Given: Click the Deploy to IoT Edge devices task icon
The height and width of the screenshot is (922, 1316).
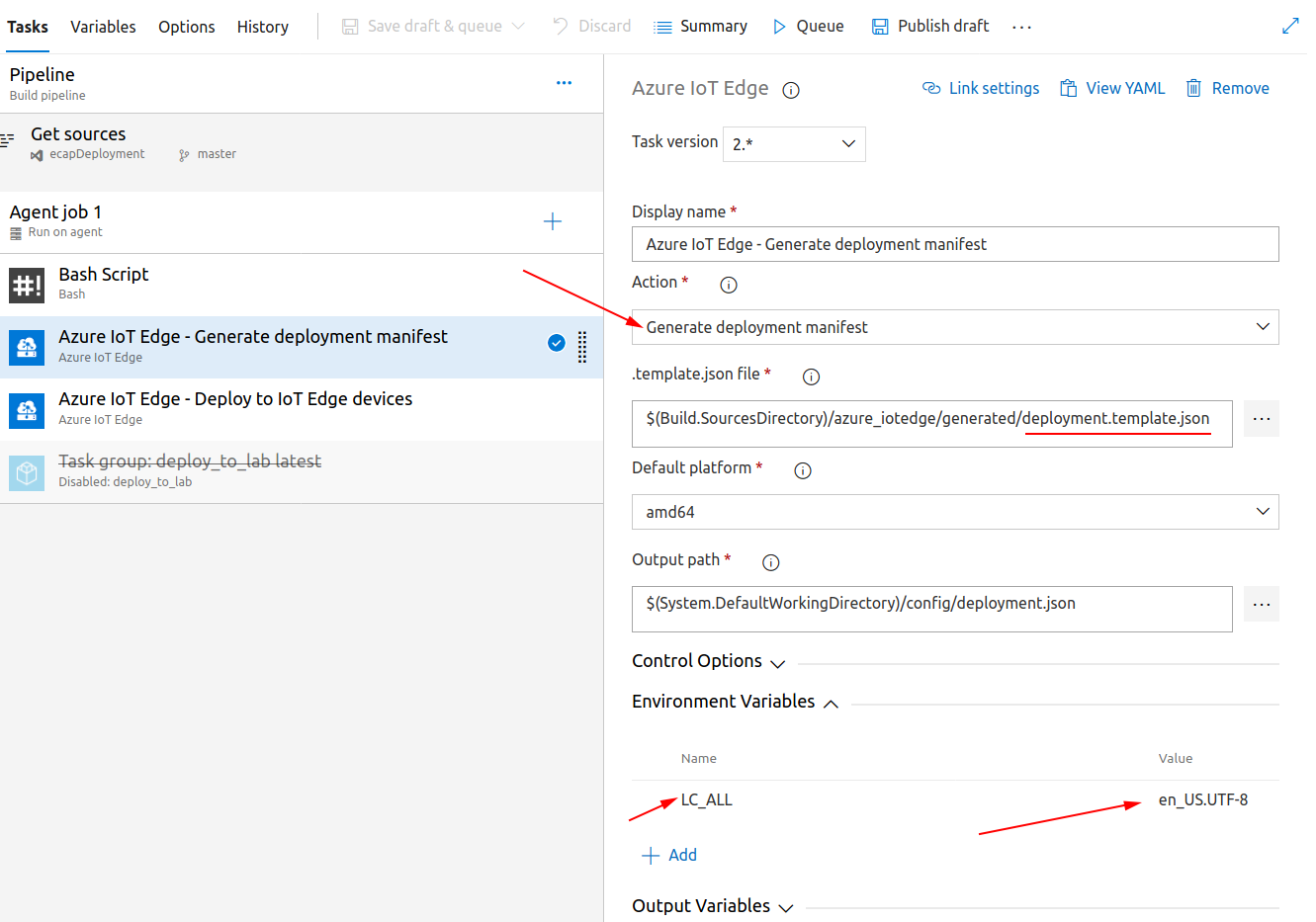Looking at the screenshot, I should coord(27,410).
